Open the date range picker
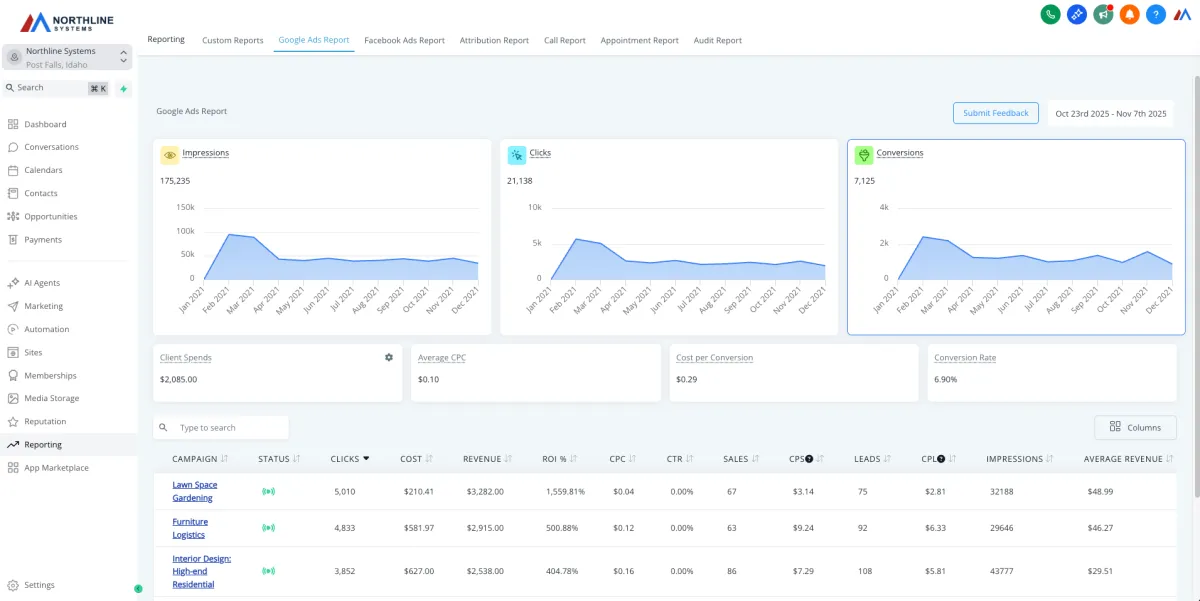Screen dimensions: 1200x601 [1110, 113]
